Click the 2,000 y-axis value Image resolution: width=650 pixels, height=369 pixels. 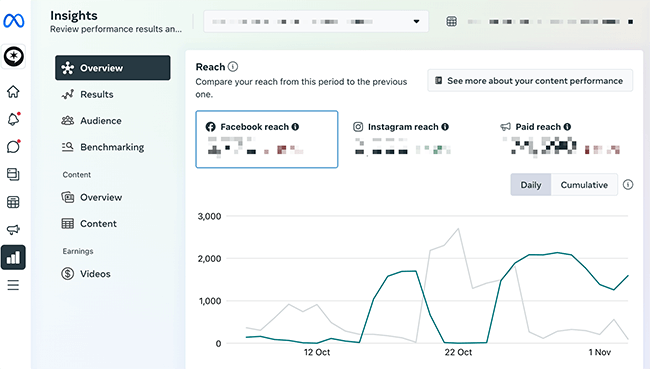[209, 259]
